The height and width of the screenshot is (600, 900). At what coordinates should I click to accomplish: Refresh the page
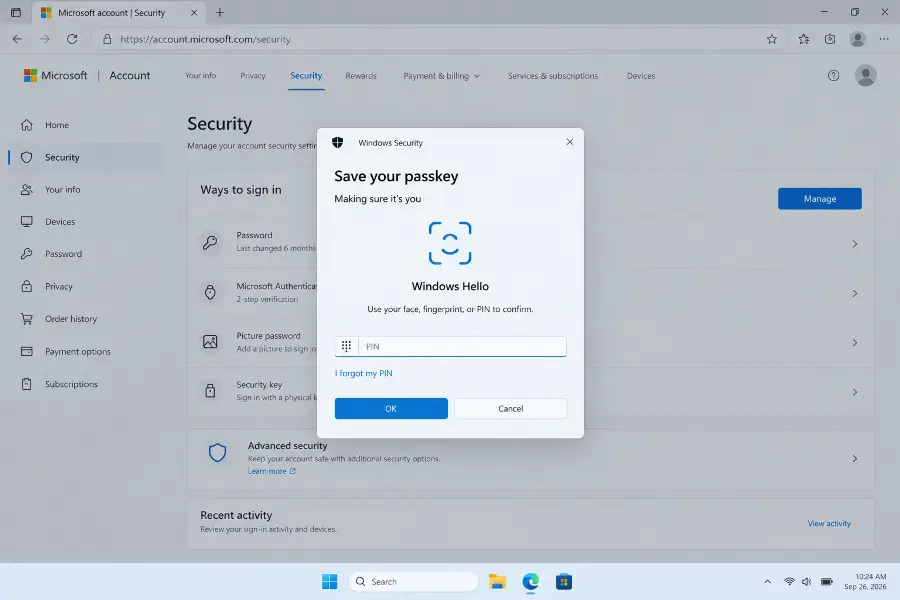pos(72,39)
